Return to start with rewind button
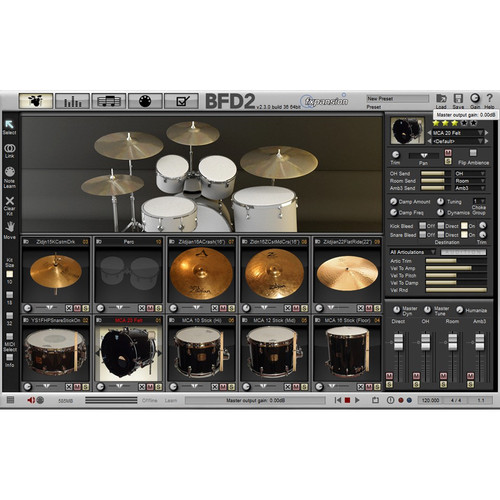 pos(338,400)
